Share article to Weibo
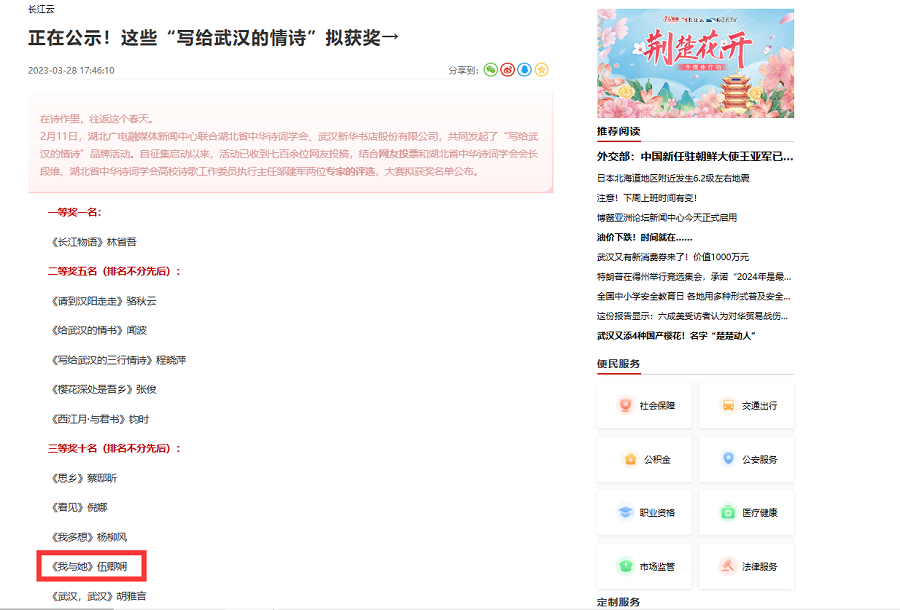900x610 pixels. [508, 70]
